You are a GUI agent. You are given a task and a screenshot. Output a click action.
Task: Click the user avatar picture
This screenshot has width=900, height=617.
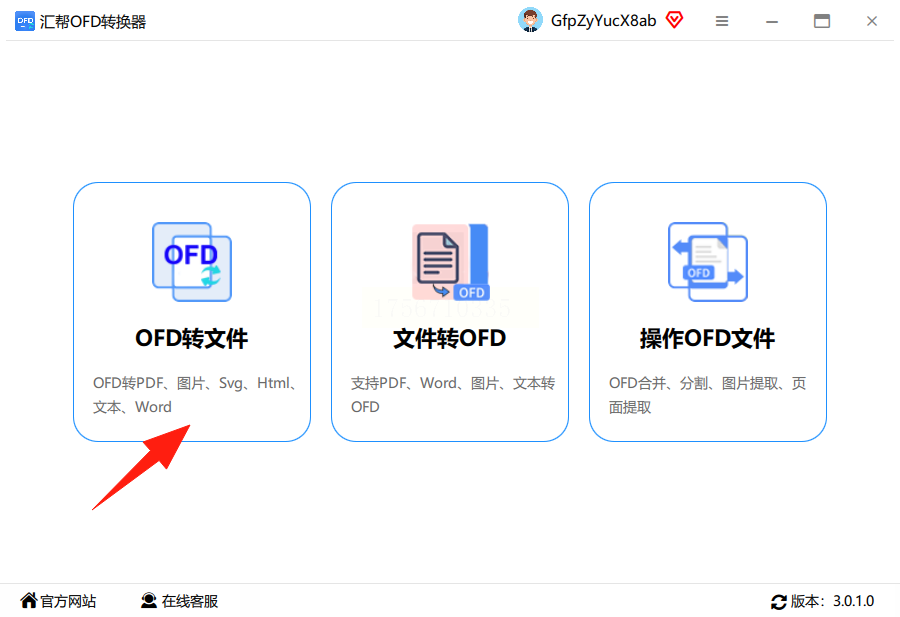pyautogui.click(x=530, y=21)
